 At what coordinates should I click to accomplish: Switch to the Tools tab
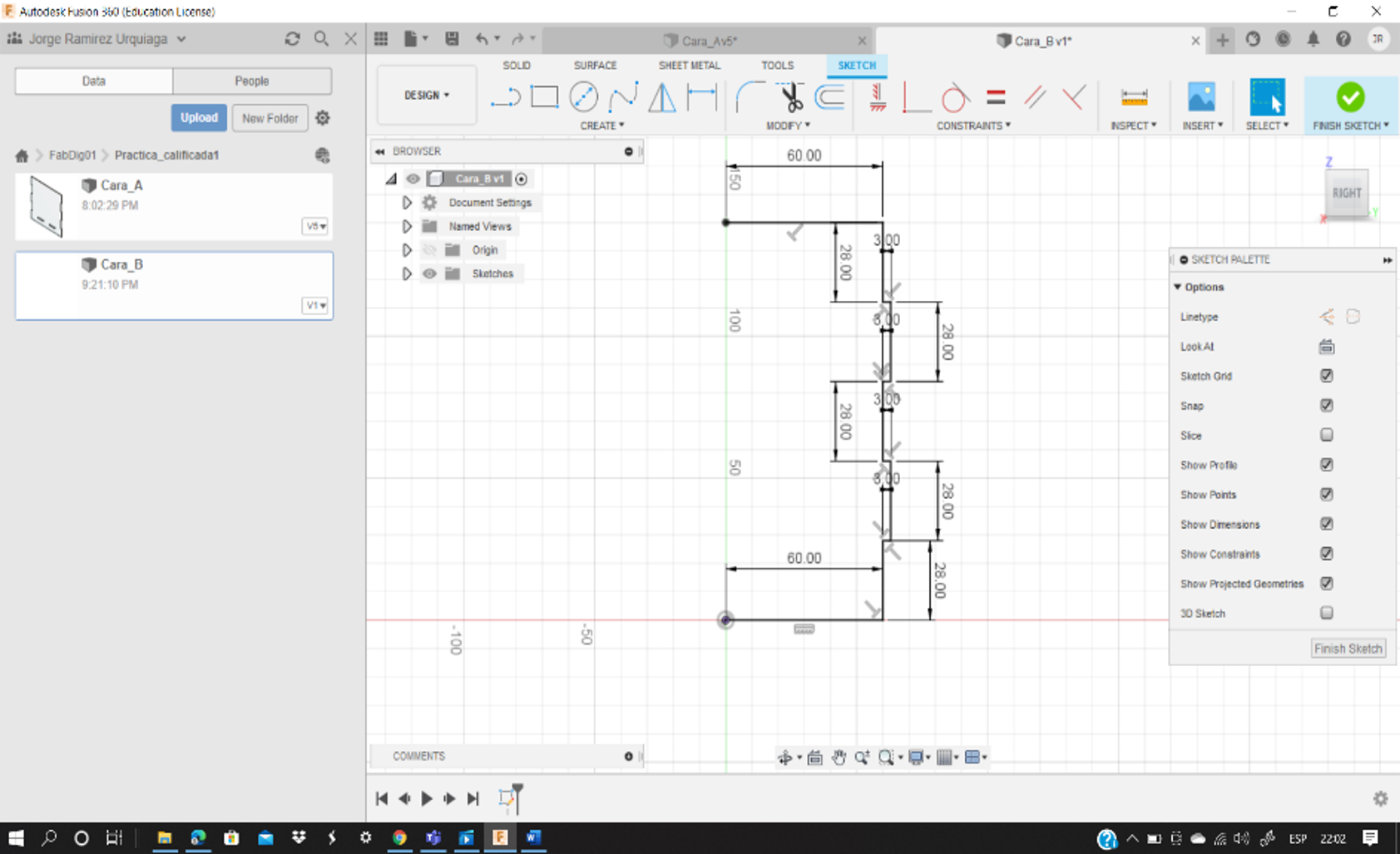pyautogui.click(x=777, y=65)
